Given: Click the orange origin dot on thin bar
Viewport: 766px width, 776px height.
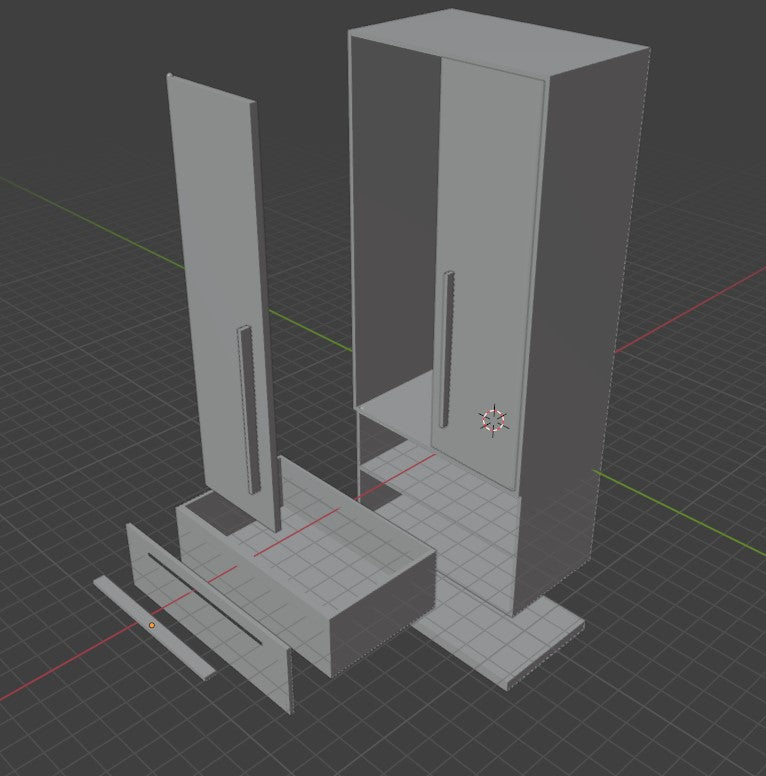Looking at the screenshot, I should pyautogui.click(x=152, y=626).
